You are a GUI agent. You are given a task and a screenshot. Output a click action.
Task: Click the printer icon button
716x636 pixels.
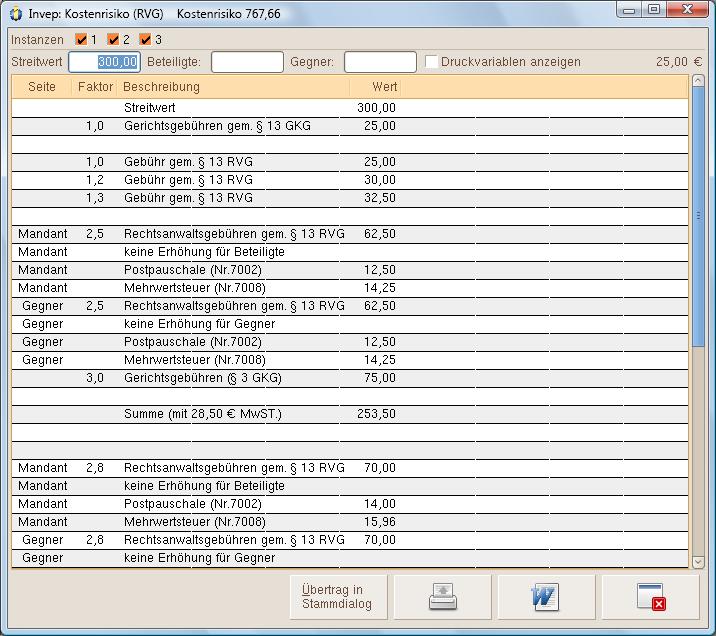442,597
